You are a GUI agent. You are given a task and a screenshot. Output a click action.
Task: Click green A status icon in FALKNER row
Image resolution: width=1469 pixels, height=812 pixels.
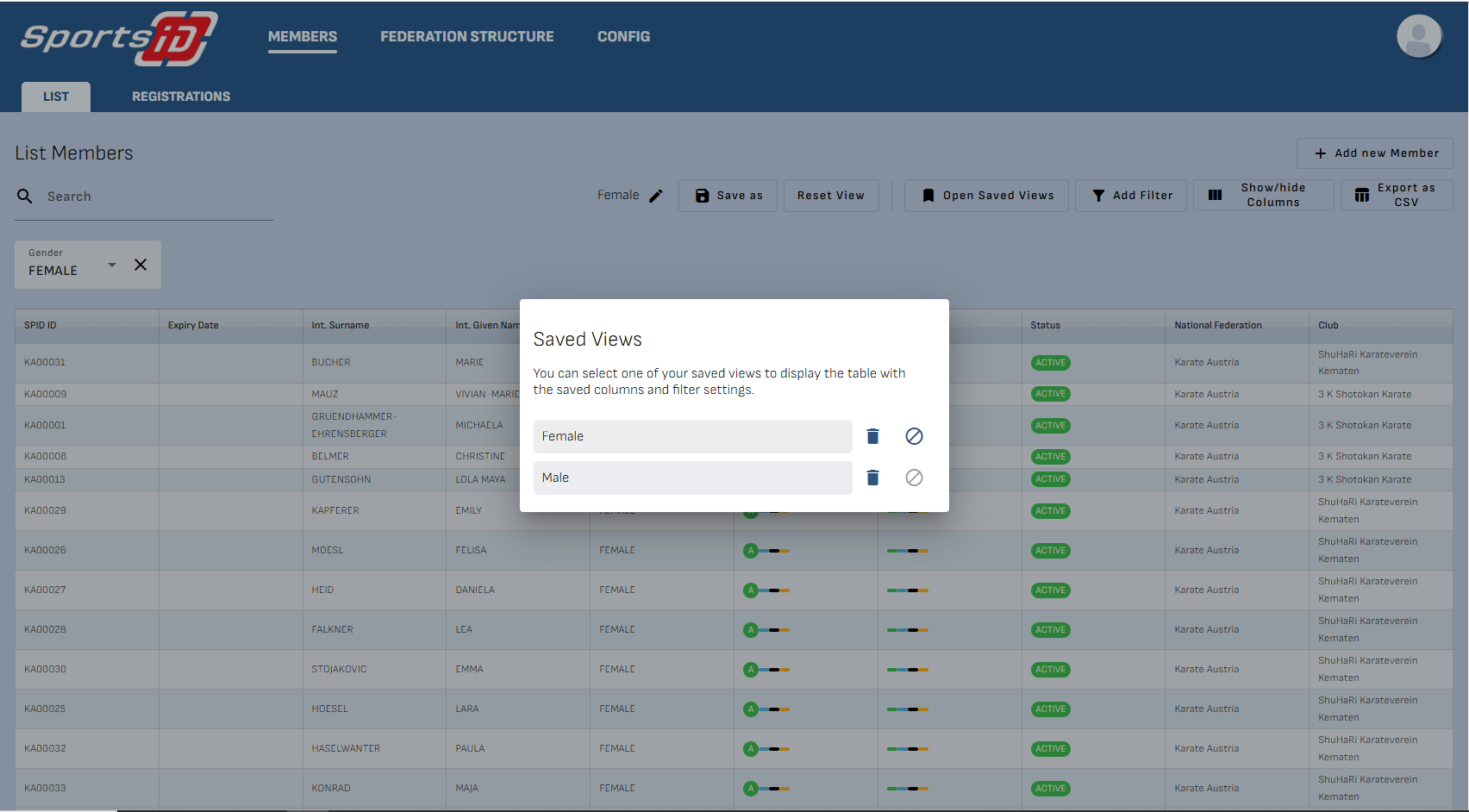[751, 630]
